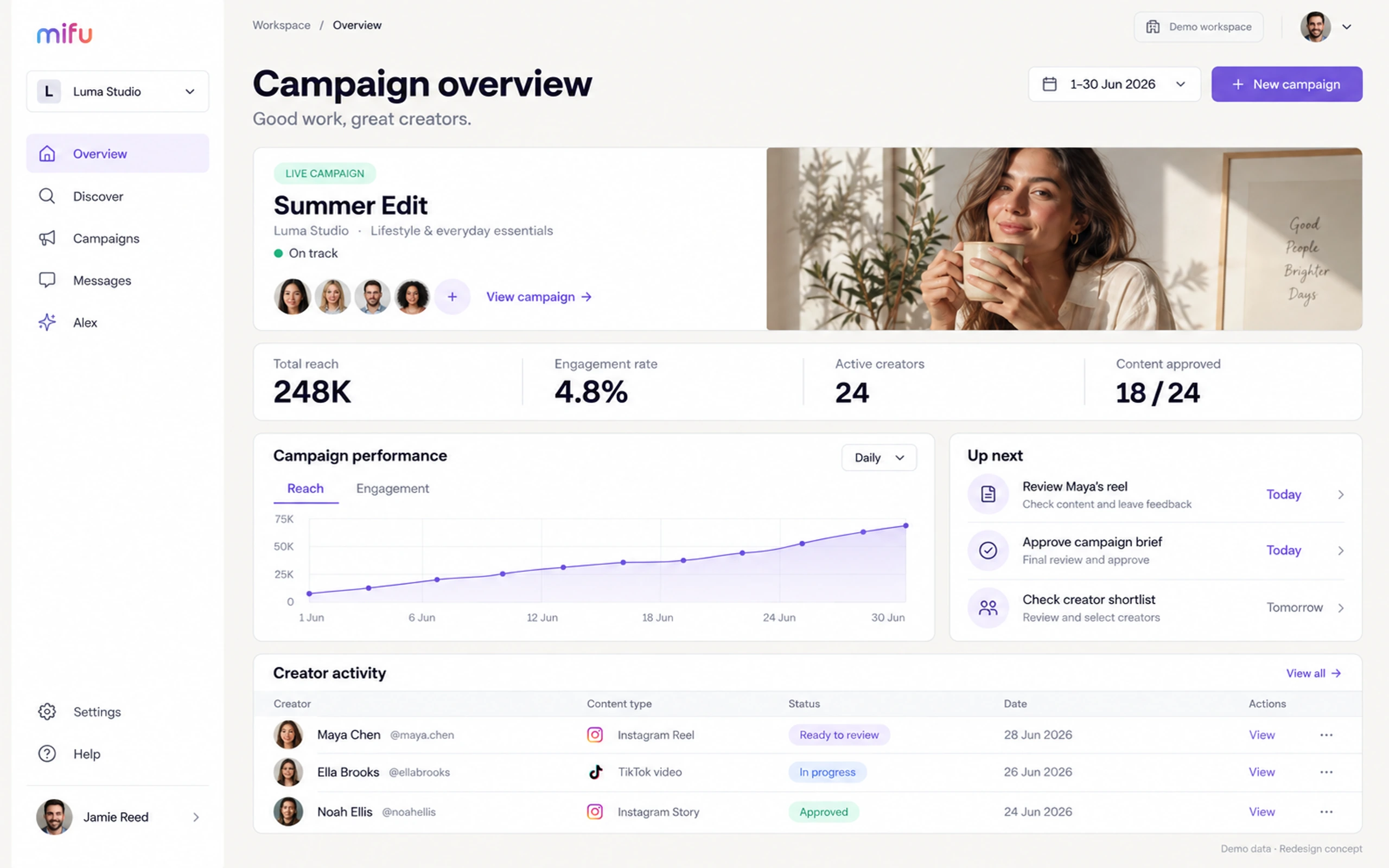
Task: Click the Workspace breadcrumb link
Action: 281,25
